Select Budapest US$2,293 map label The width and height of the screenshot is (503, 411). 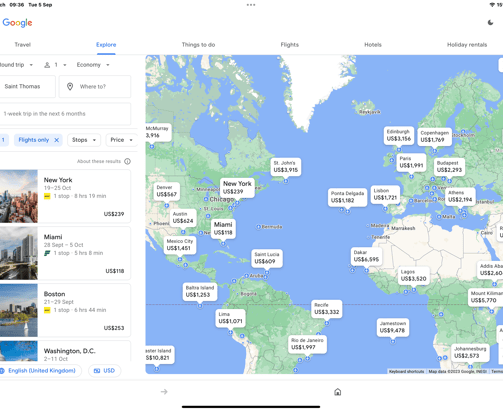pos(449,167)
